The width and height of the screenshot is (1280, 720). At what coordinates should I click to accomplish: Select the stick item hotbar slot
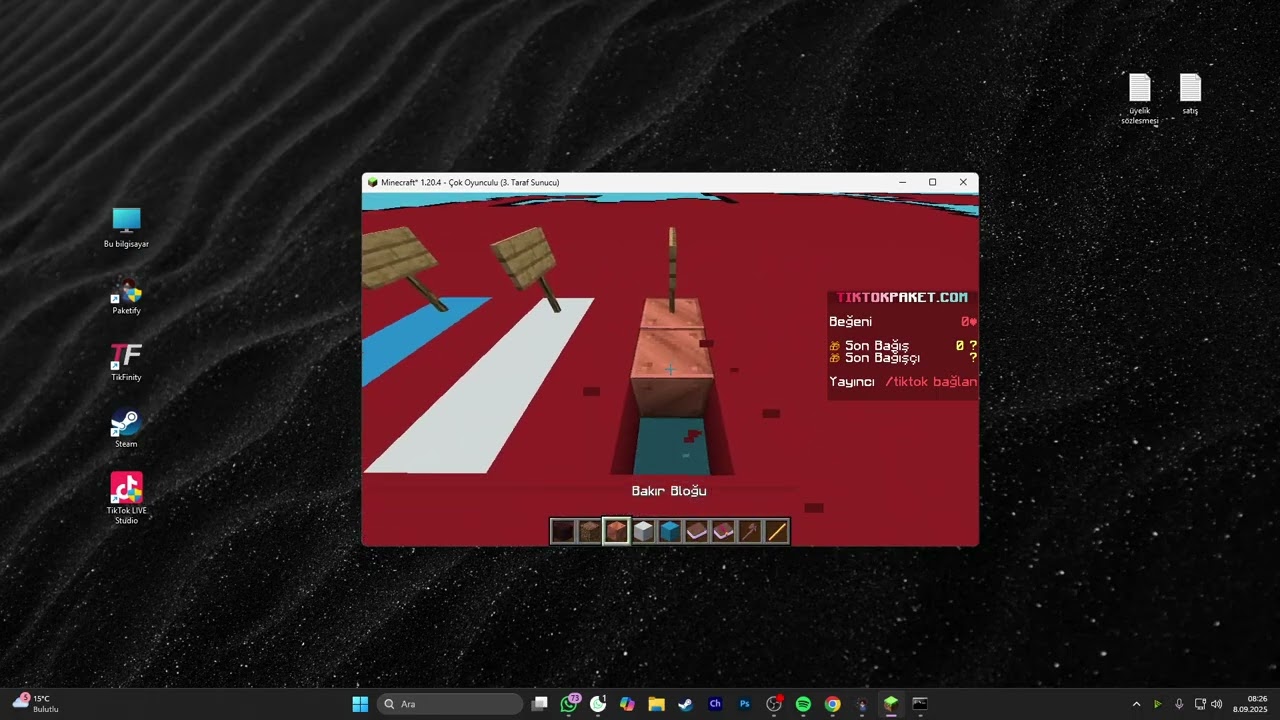[777, 531]
